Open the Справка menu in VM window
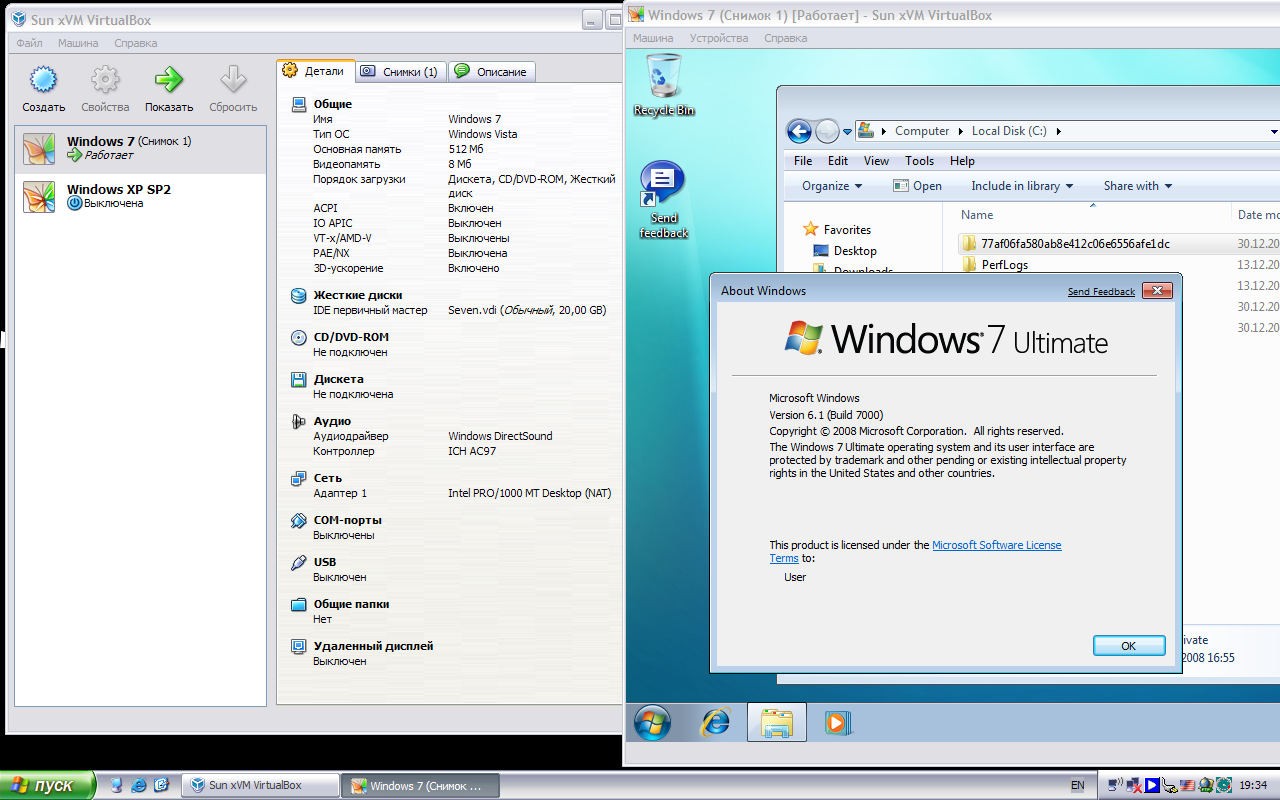Screen dimensions: 1280x800 785,38
